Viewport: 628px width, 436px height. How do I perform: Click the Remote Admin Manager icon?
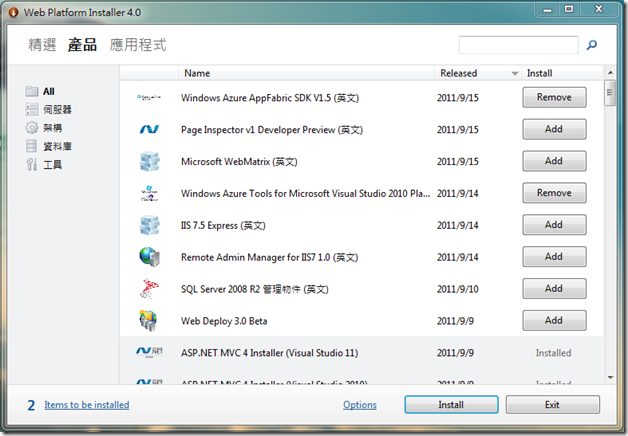click(150, 257)
